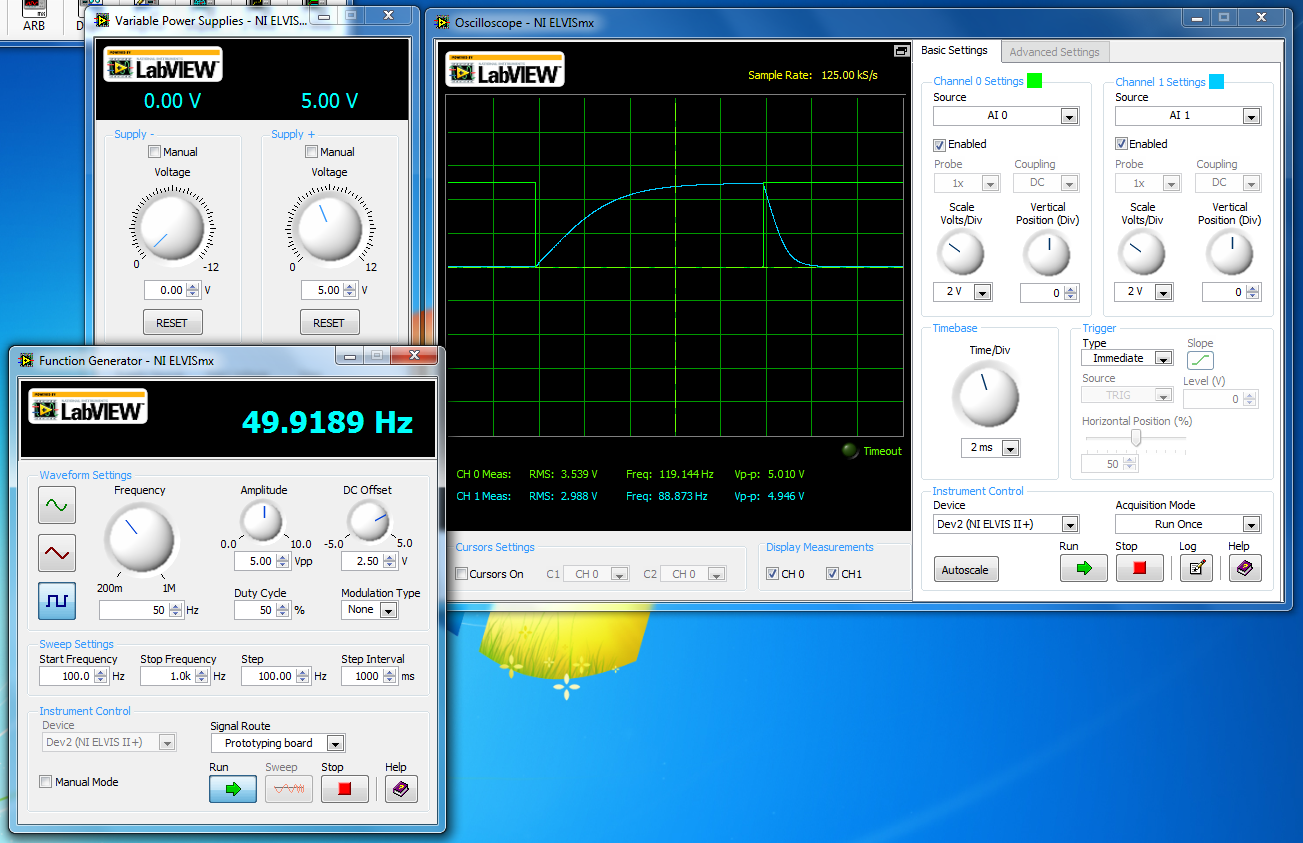Click graph expand icon at oscilloscope display corner
This screenshot has width=1303, height=843.
(901, 51)
